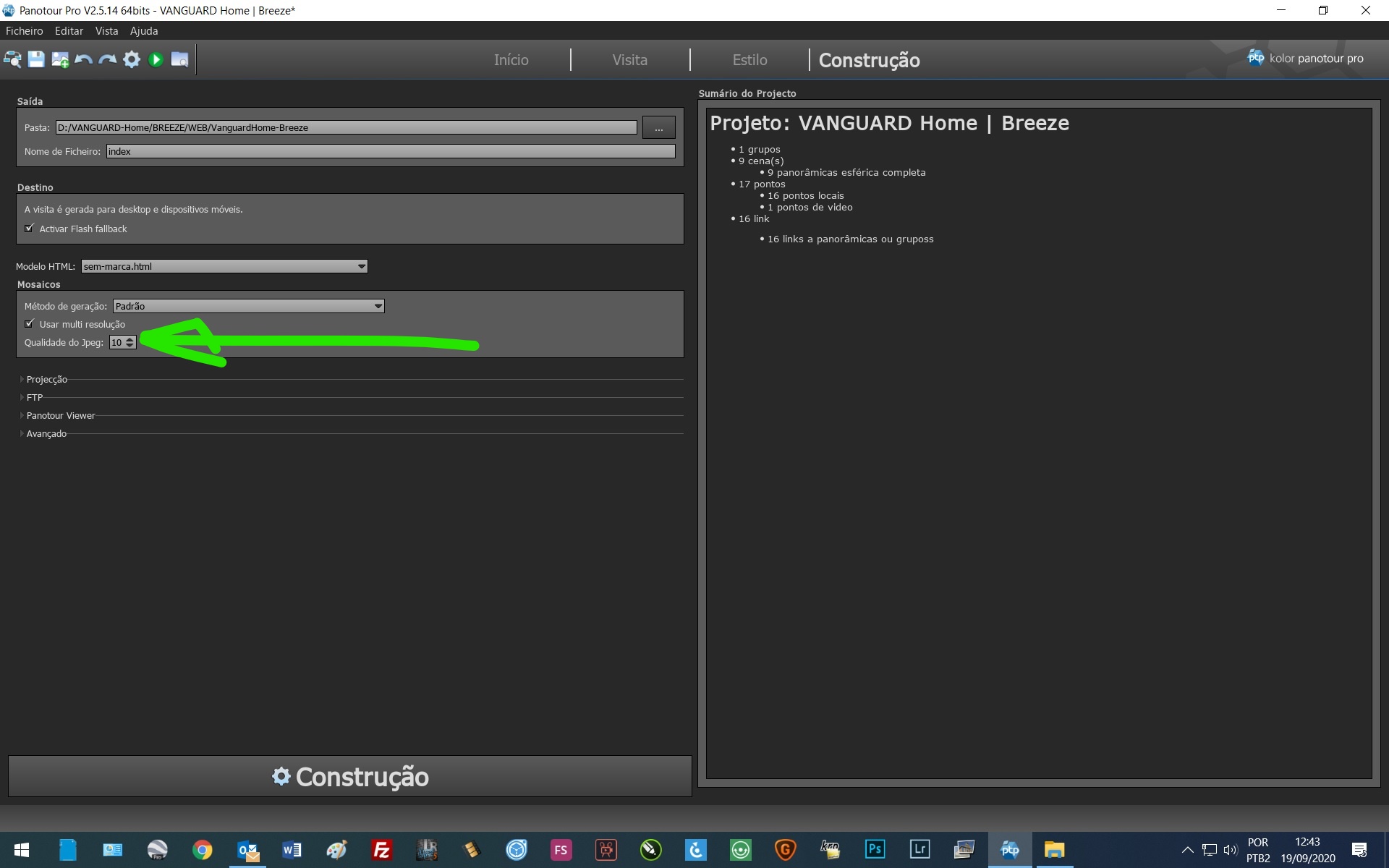Redo the last action
This screenshot has width=1389, height=868.
tap(108, 59)
